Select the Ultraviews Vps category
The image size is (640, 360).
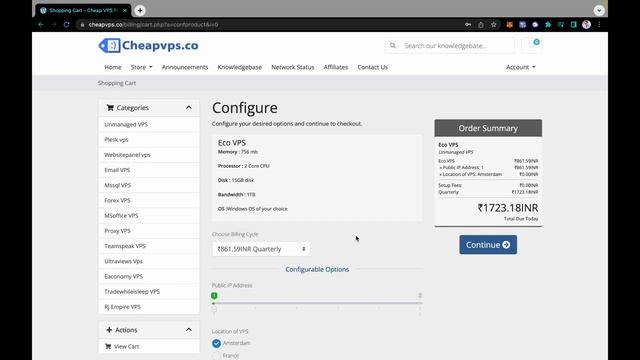click(x=149, y=261)
